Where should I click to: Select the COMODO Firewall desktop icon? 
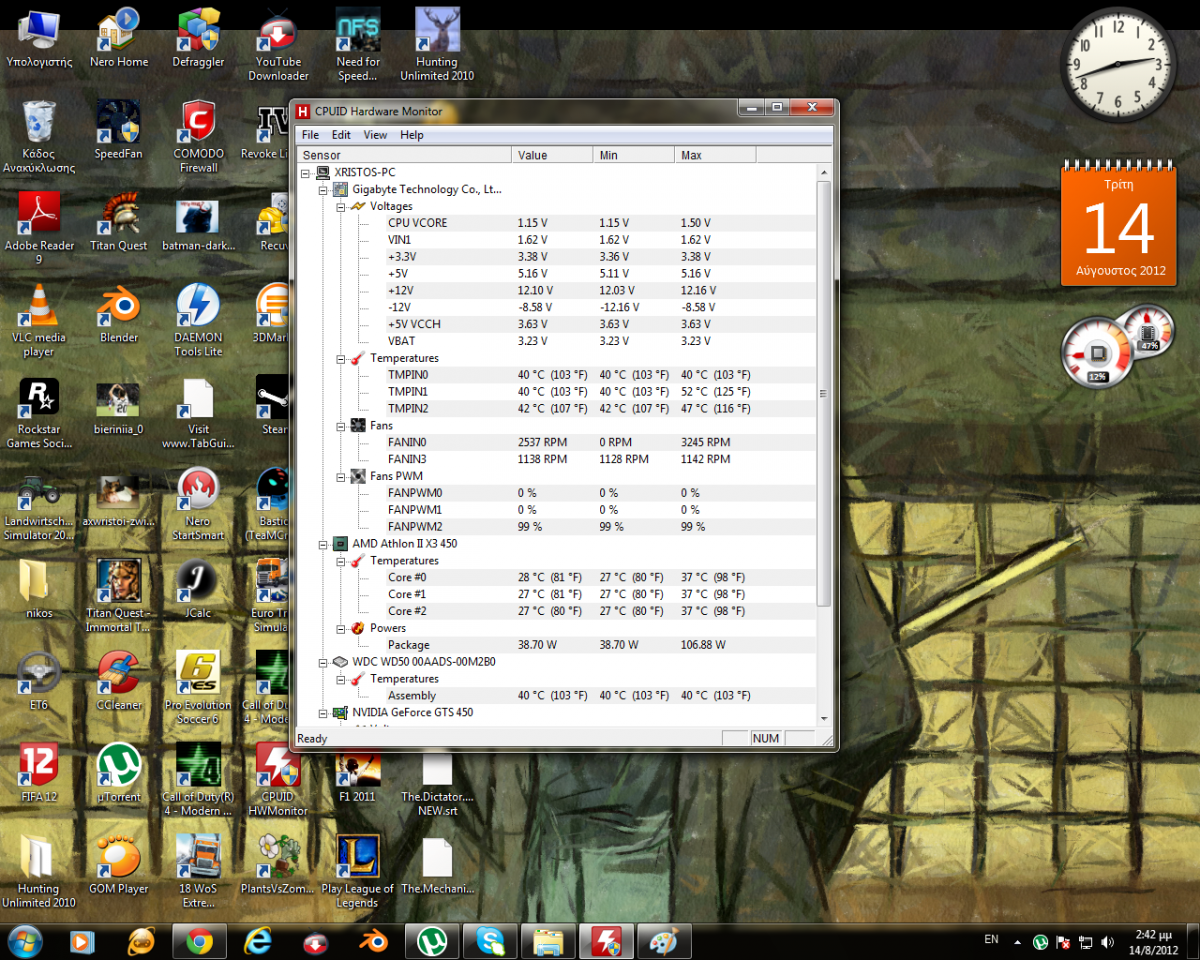(x=198, y=137)
